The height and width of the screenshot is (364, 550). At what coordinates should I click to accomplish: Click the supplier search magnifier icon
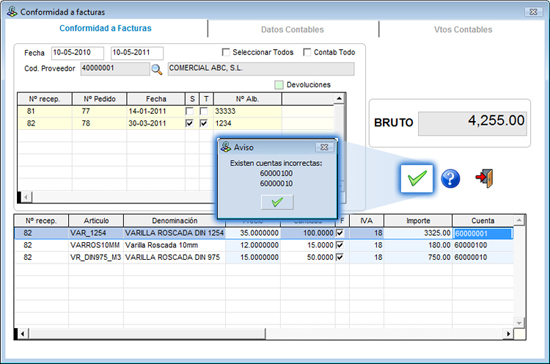coord(156,69)
